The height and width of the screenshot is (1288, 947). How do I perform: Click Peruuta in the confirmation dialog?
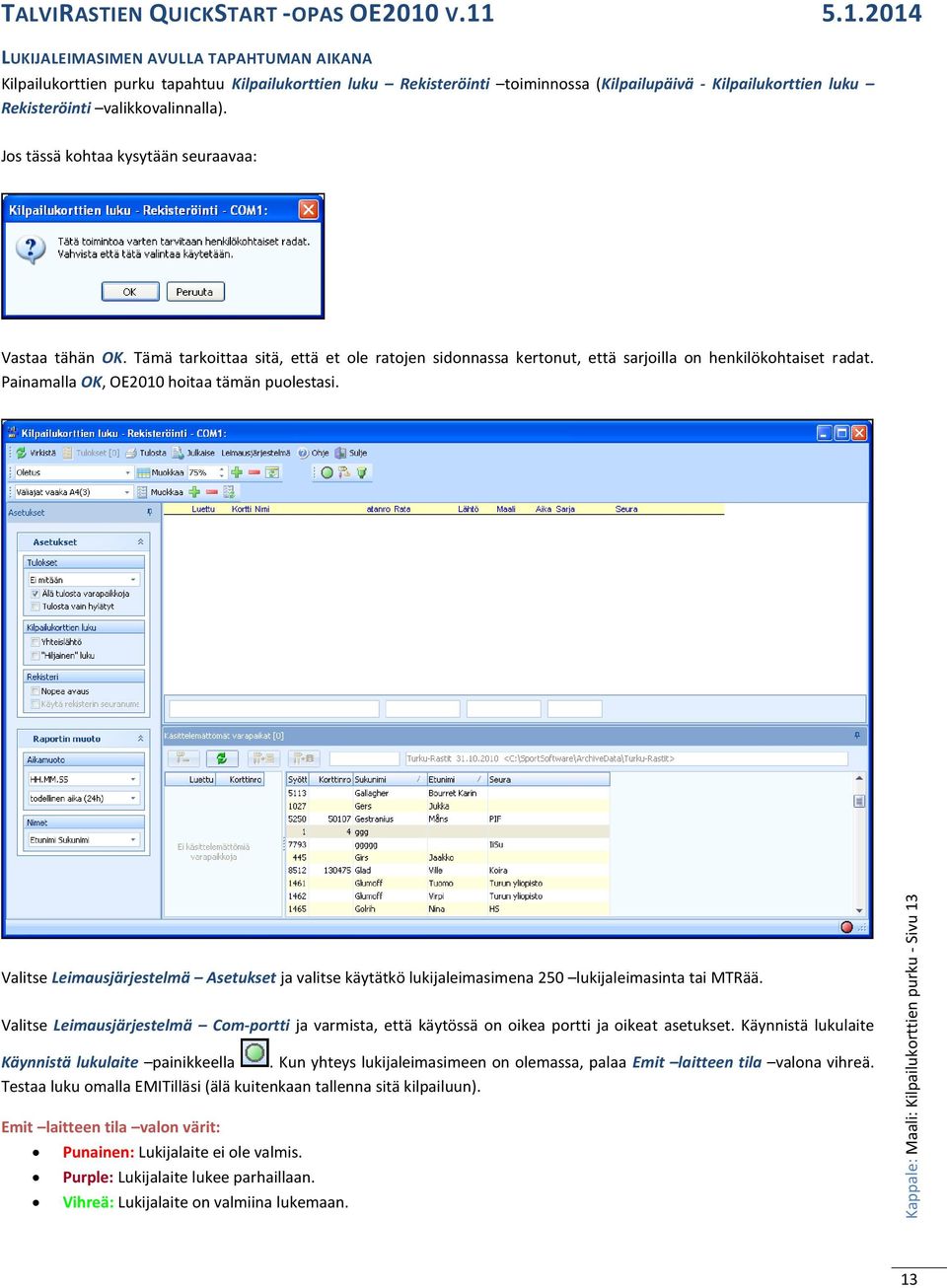pyautogui.click(x=194, y=292)
